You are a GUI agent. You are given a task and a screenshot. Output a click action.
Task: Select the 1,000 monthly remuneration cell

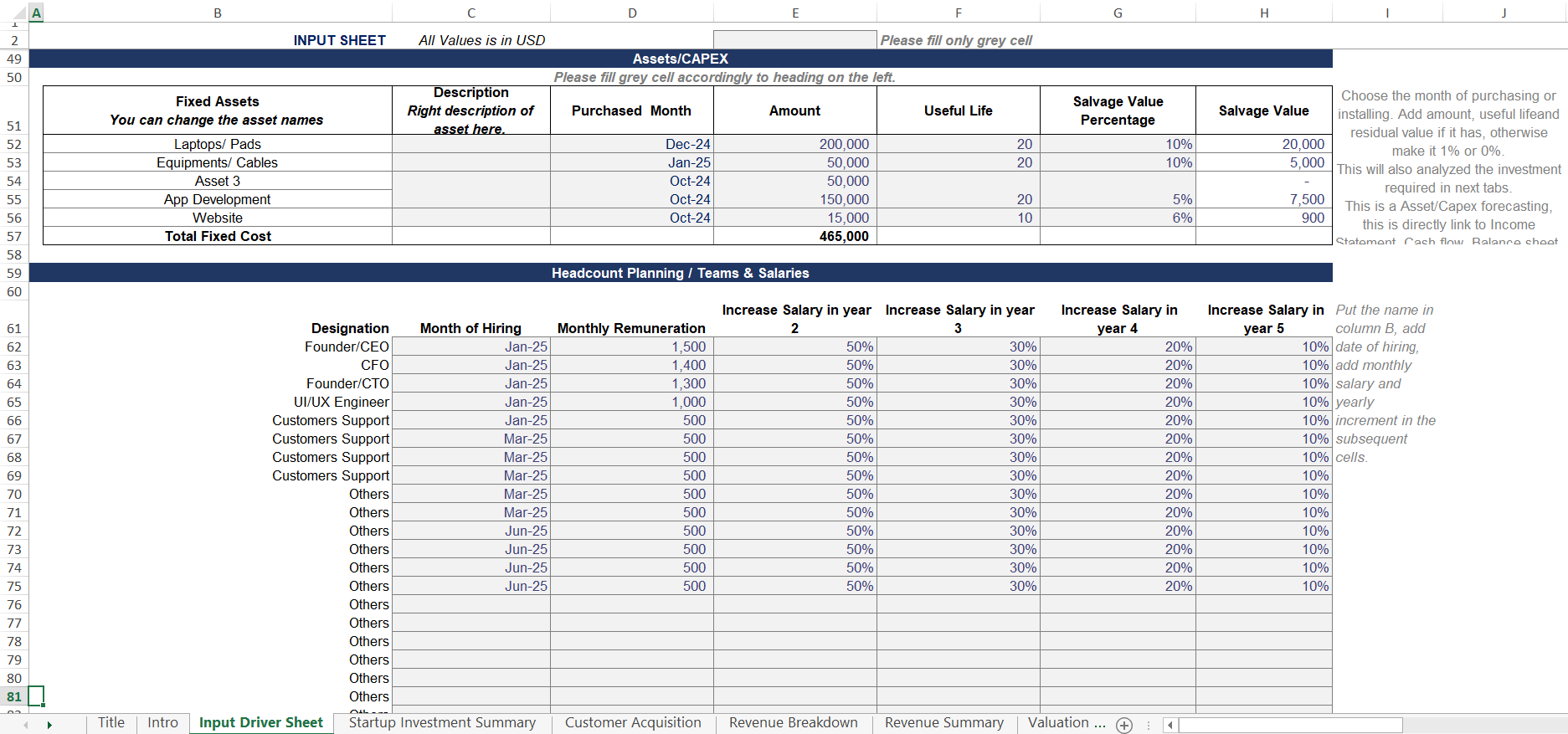(632, 402)
